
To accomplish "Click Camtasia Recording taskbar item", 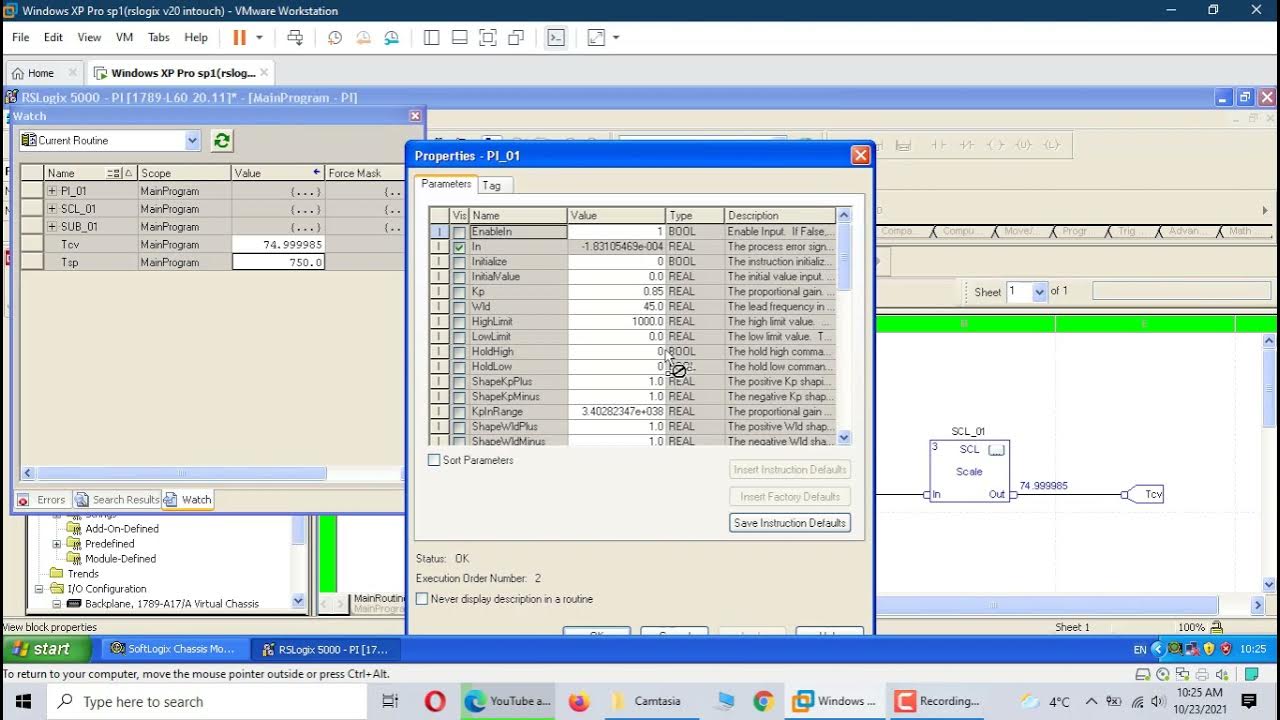I will (937, 701).
